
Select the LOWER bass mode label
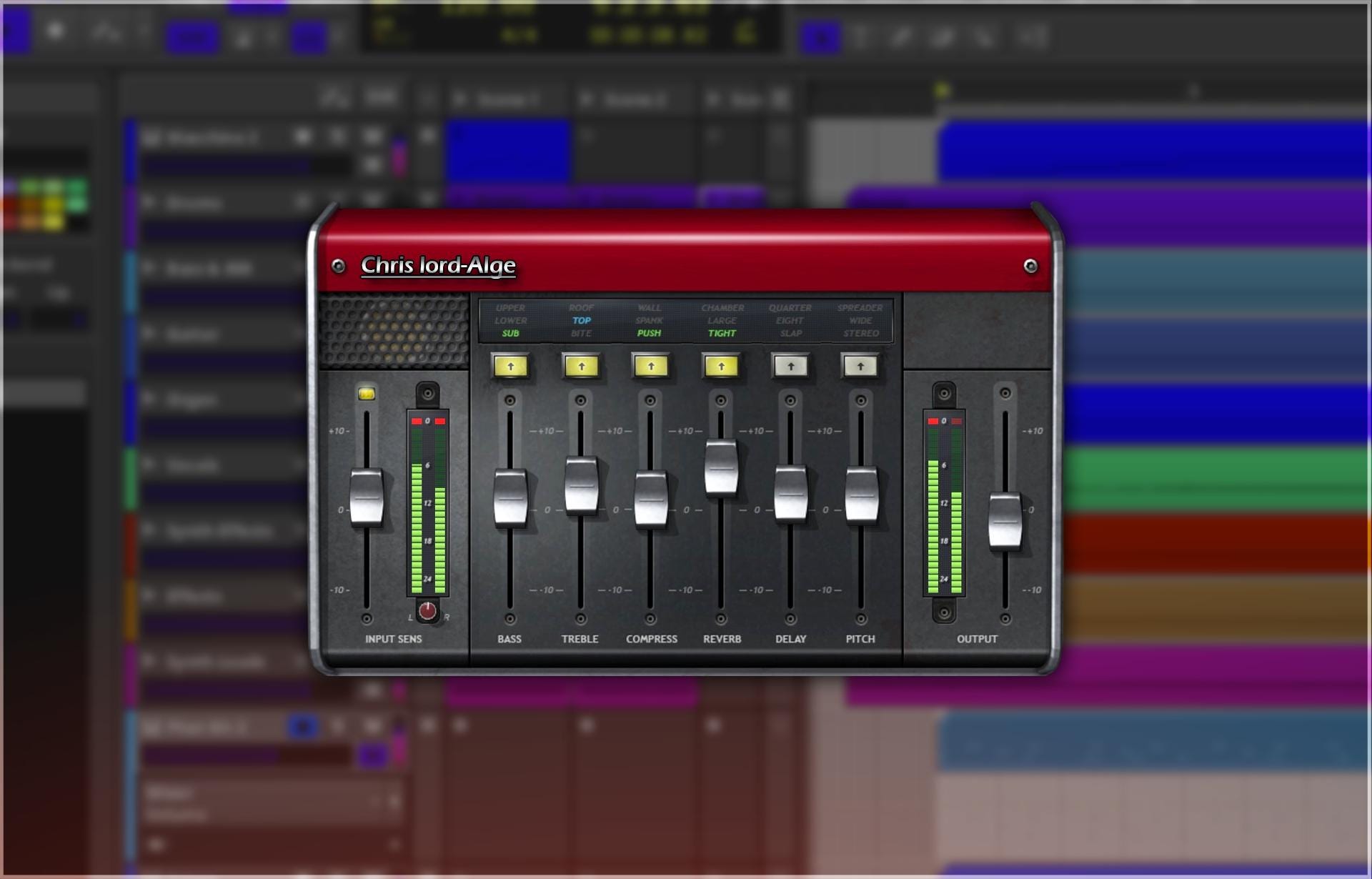click(510, 320)
